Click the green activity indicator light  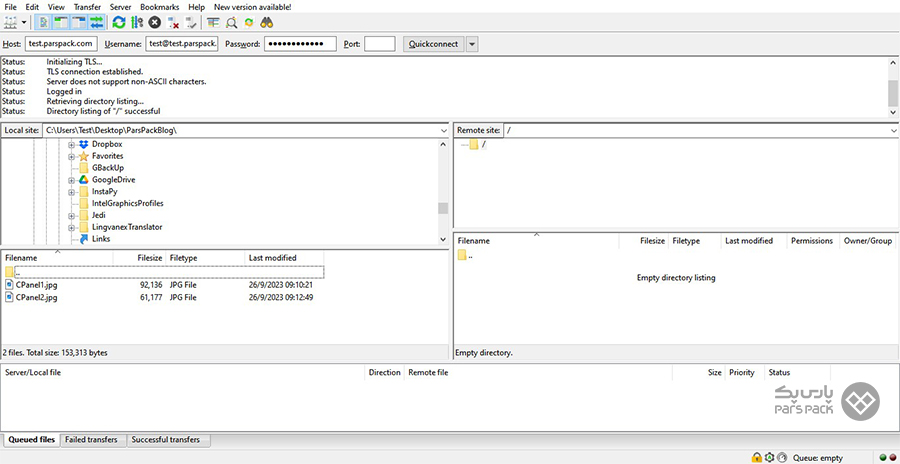pos(883,458)
